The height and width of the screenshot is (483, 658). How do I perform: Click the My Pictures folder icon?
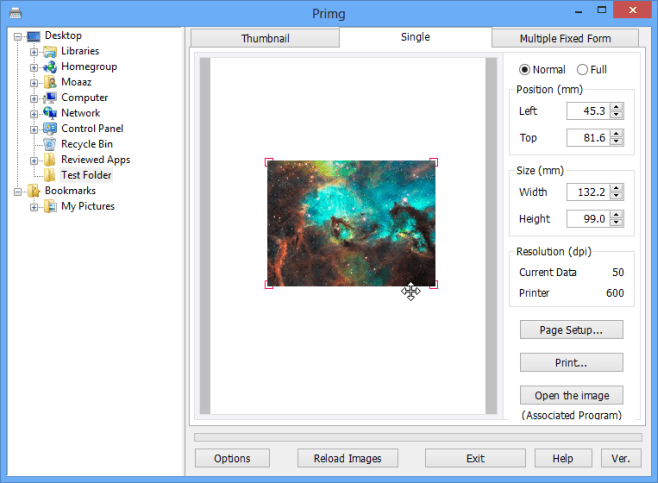point(50,206)
